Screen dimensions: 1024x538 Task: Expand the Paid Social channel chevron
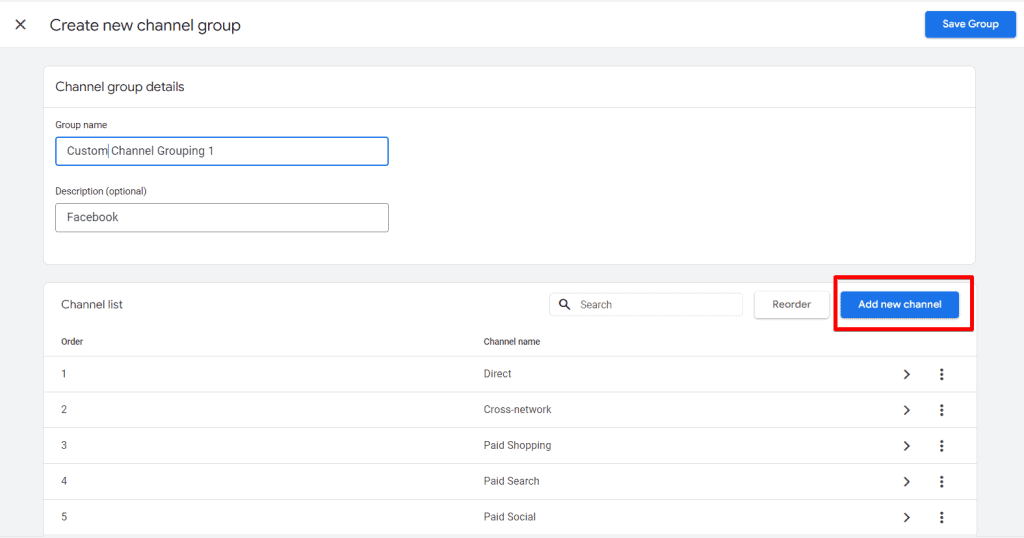[906, 517]
